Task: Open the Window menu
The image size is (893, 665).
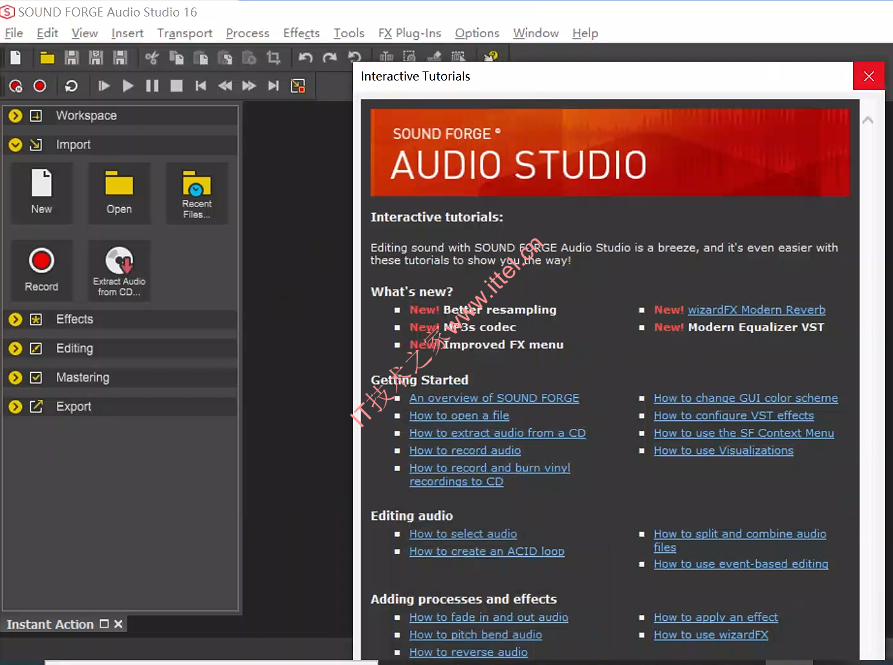Action: tap(535, 33)
